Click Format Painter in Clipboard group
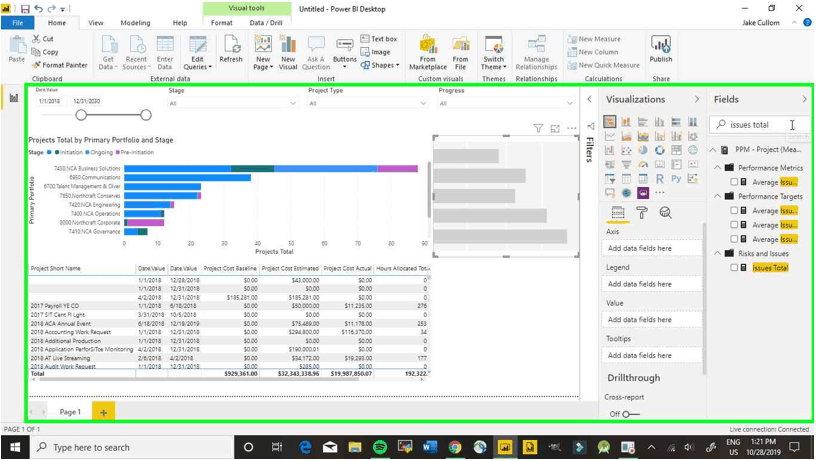This screenshot has width=816, height=461. click(x=59, y=65)
